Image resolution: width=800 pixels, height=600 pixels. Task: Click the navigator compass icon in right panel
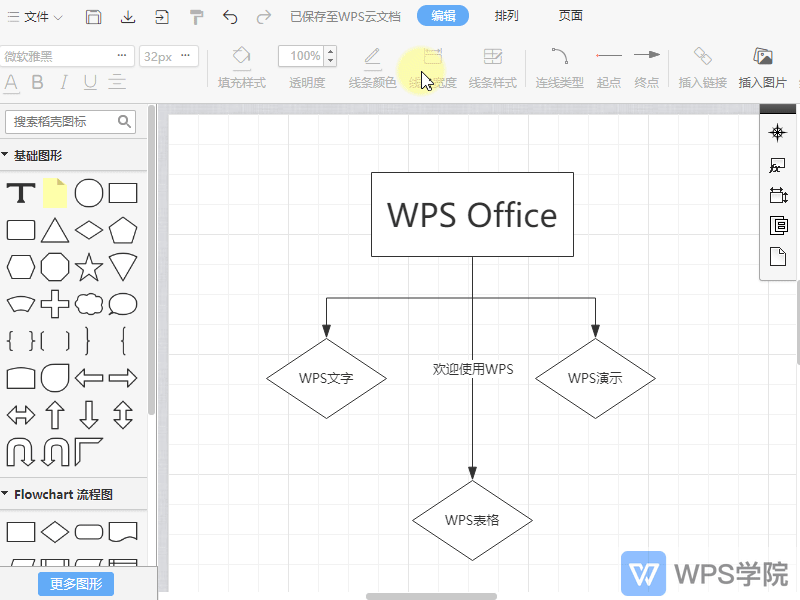pos(778,133)
